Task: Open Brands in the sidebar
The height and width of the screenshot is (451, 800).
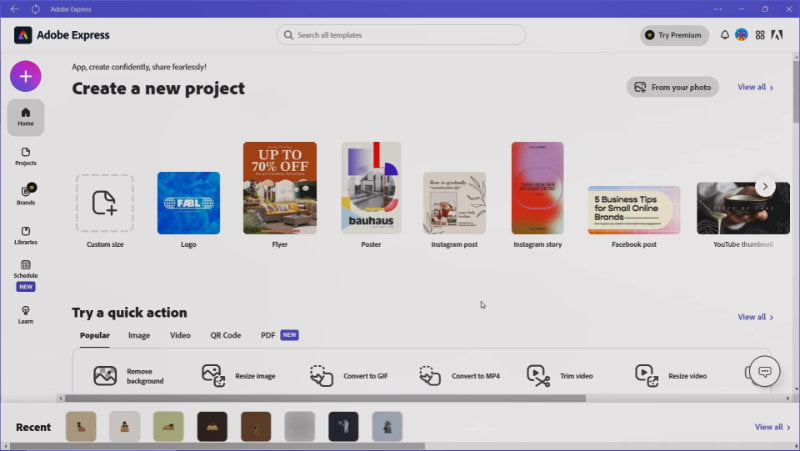Action: [x=26, y=195]
